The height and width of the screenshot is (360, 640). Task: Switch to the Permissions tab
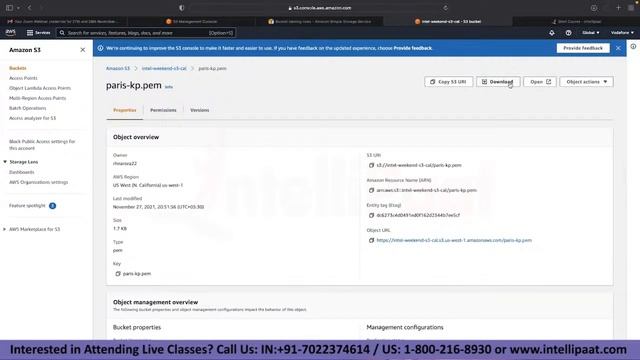pyautogui.click(x=163, y=110)
